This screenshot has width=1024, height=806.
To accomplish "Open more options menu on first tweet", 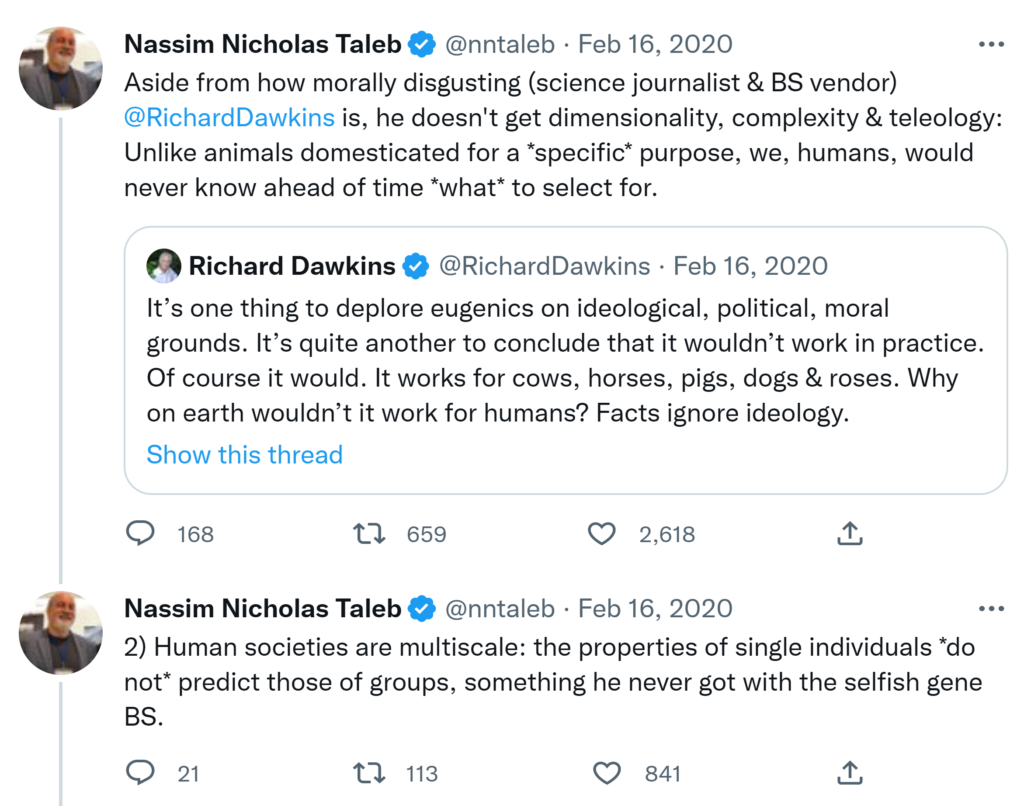I will pyautogui.click(x=990, y=45).
